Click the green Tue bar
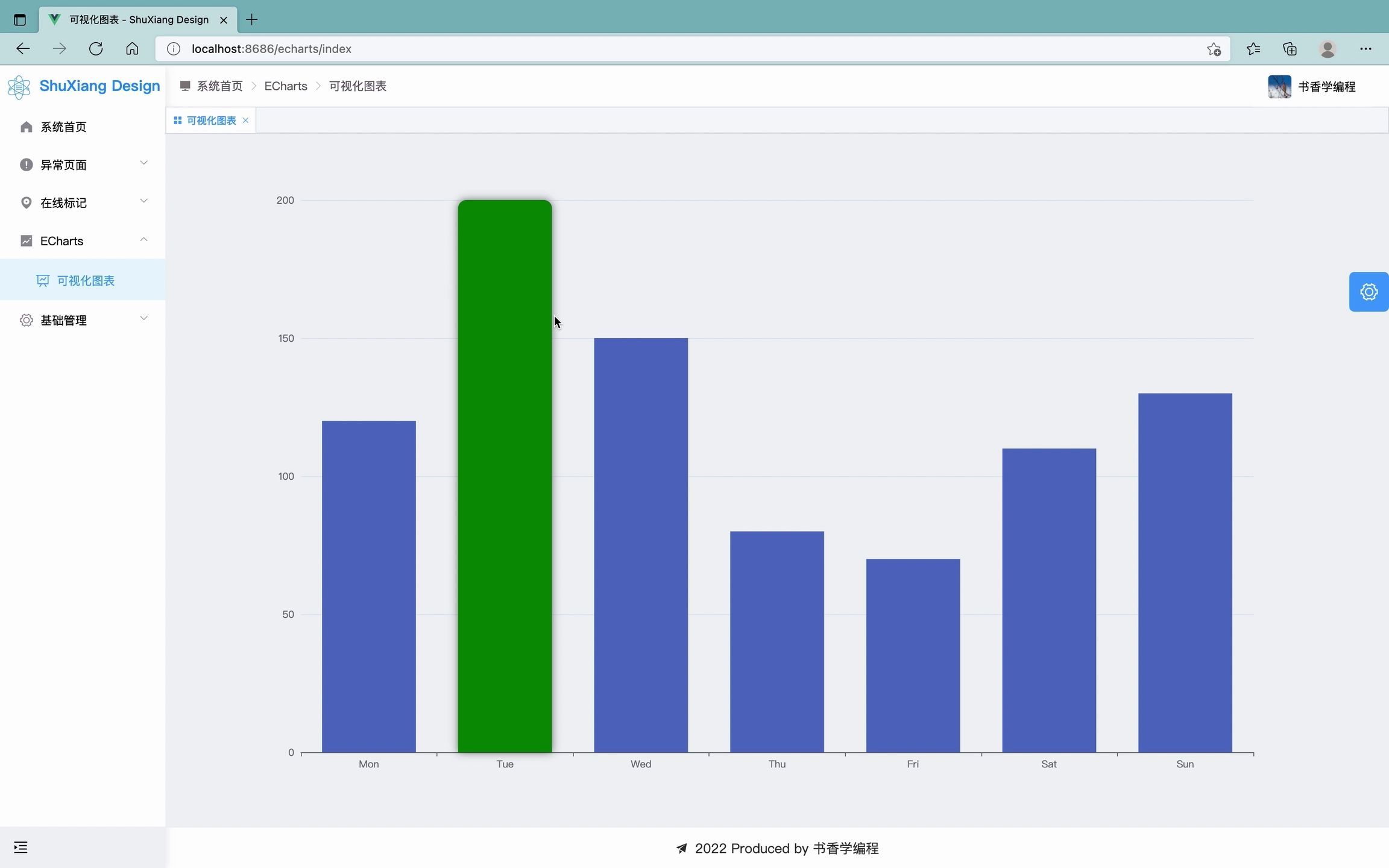 pyautogui.click(x=505, y=476)
